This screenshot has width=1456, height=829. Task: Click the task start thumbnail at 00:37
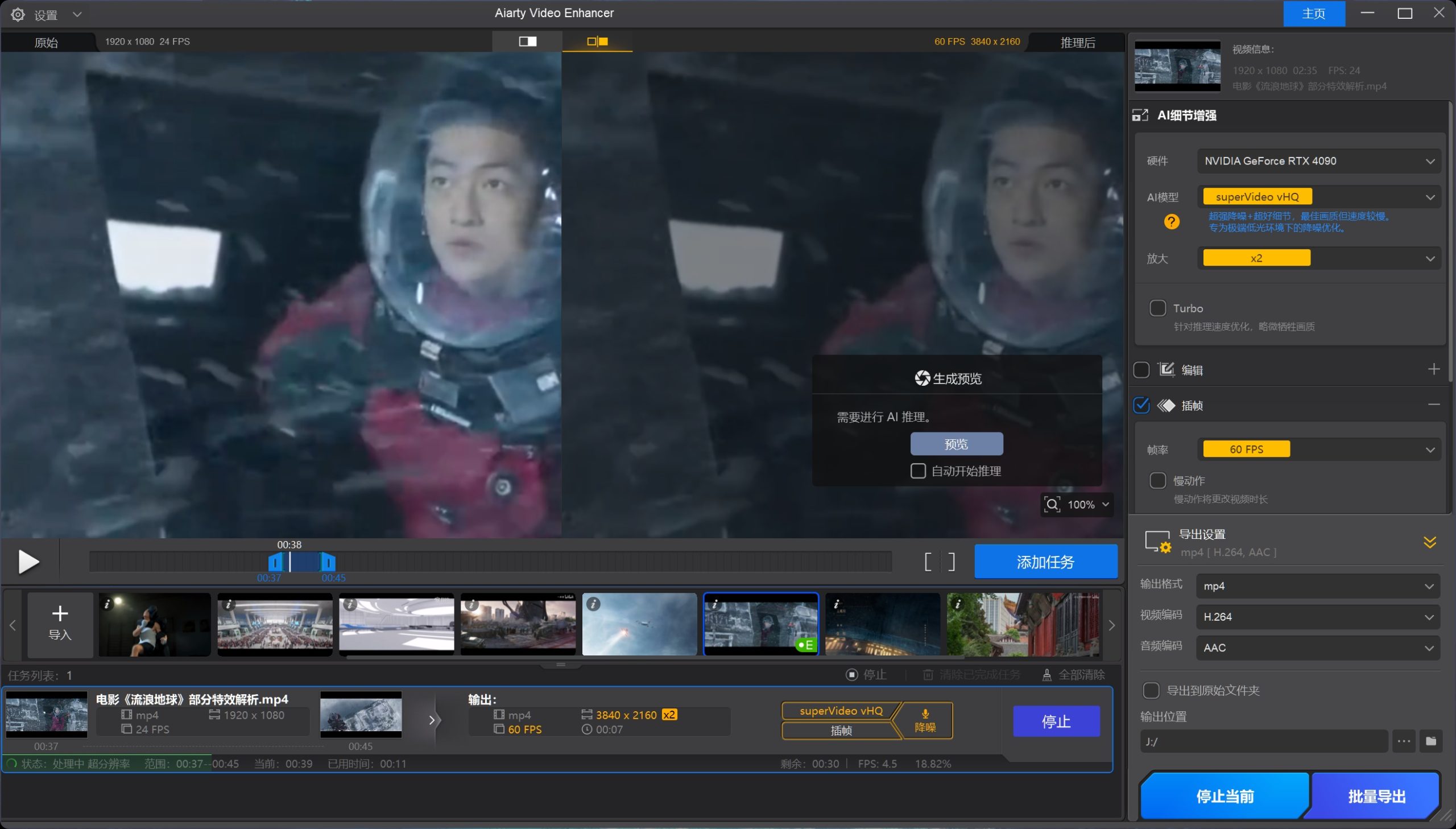[47, 714]
